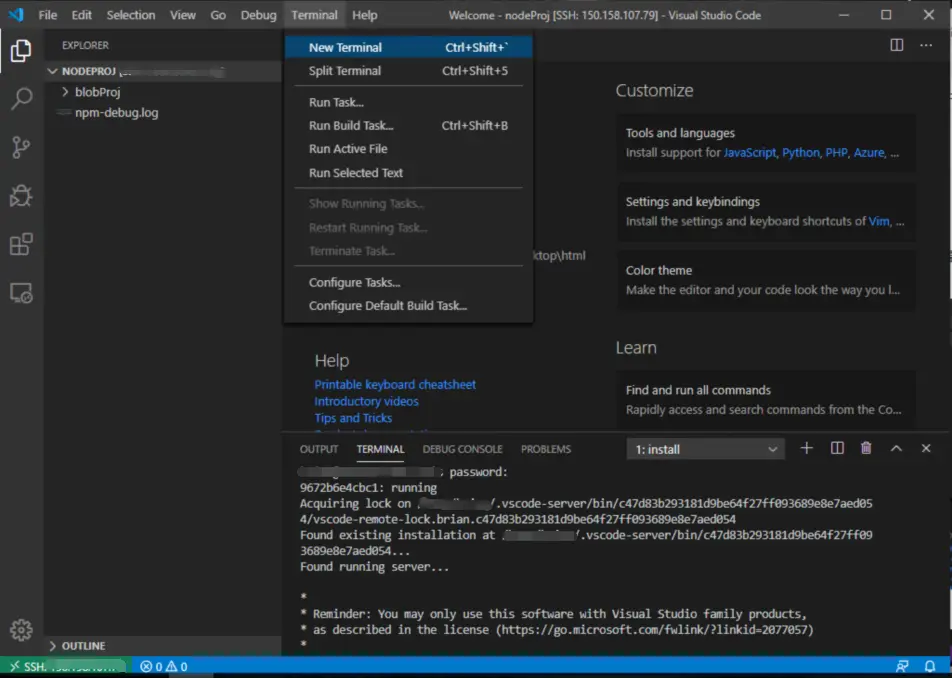This screenshot has width=952, height=678.
Task: Open the Extensions view icon
Action: click(x=21, y=245)
